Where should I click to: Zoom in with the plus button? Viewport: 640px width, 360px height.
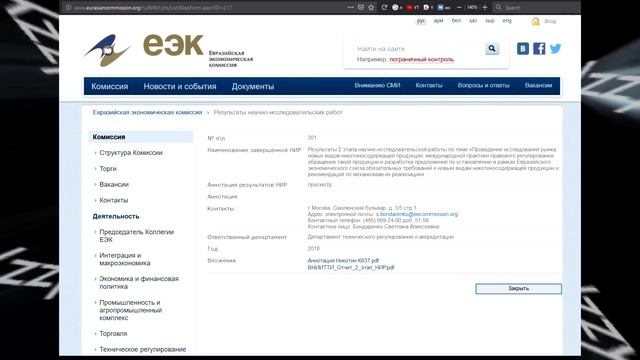click(485, 7)
